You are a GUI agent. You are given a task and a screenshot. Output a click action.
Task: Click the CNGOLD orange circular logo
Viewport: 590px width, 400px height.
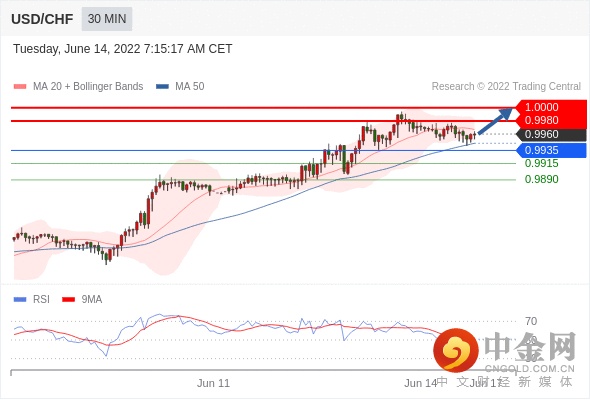tap(456, 350)
